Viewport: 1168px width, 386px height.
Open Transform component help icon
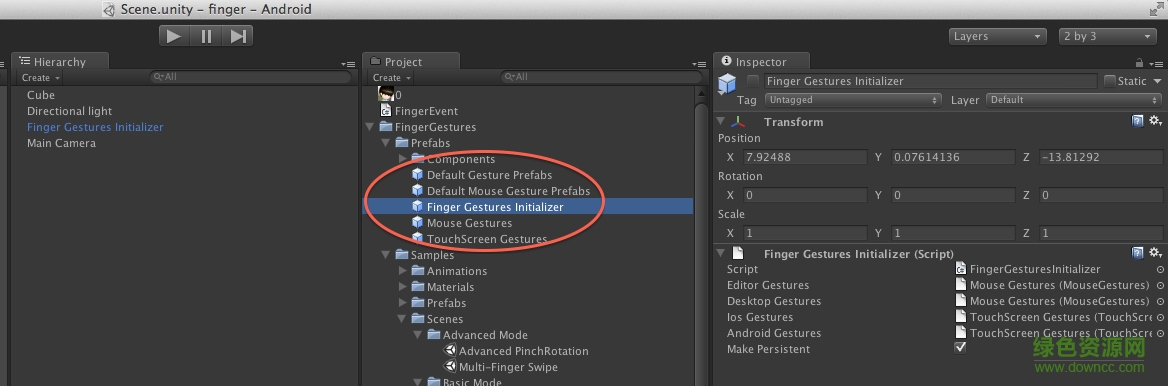pyautogui.click(x=1137, y=121)
